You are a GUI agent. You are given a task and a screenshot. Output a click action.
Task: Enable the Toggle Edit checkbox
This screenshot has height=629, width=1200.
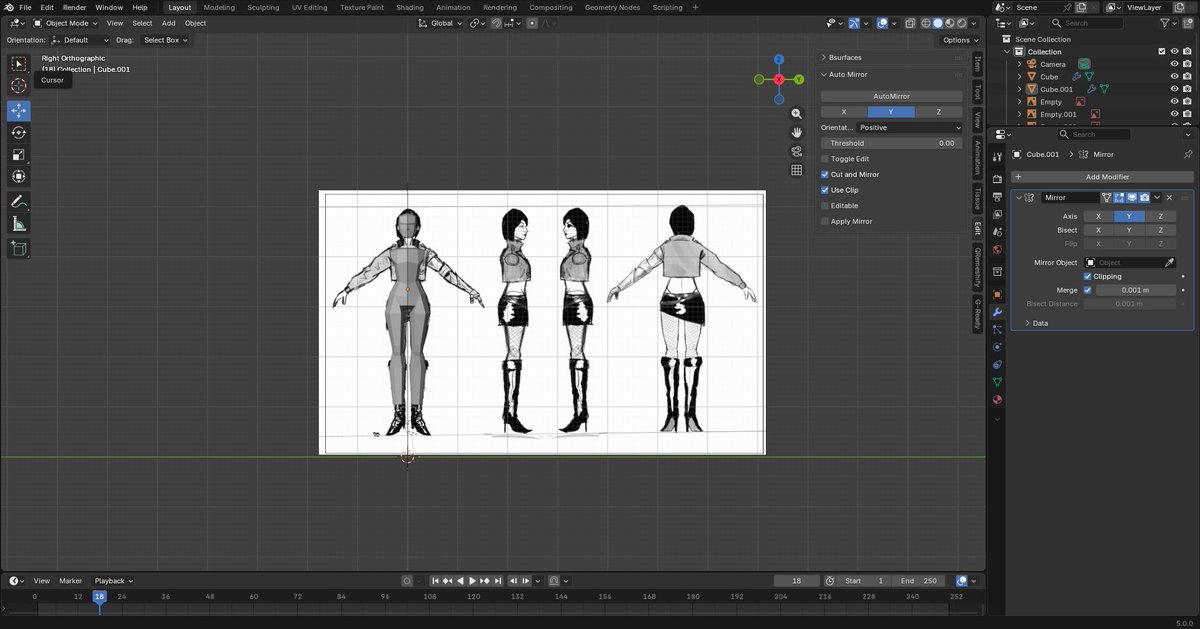click(x=825, y=159)
